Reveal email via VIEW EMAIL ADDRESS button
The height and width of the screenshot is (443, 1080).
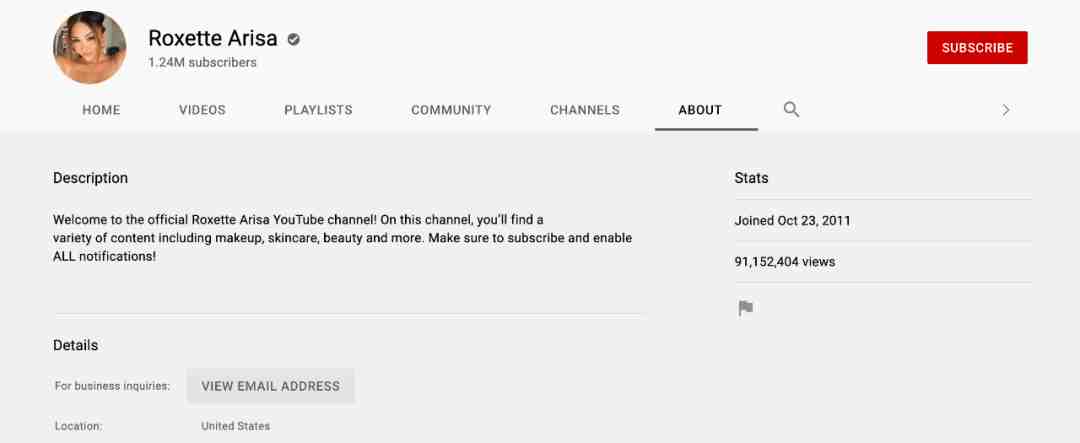point(271,386)
